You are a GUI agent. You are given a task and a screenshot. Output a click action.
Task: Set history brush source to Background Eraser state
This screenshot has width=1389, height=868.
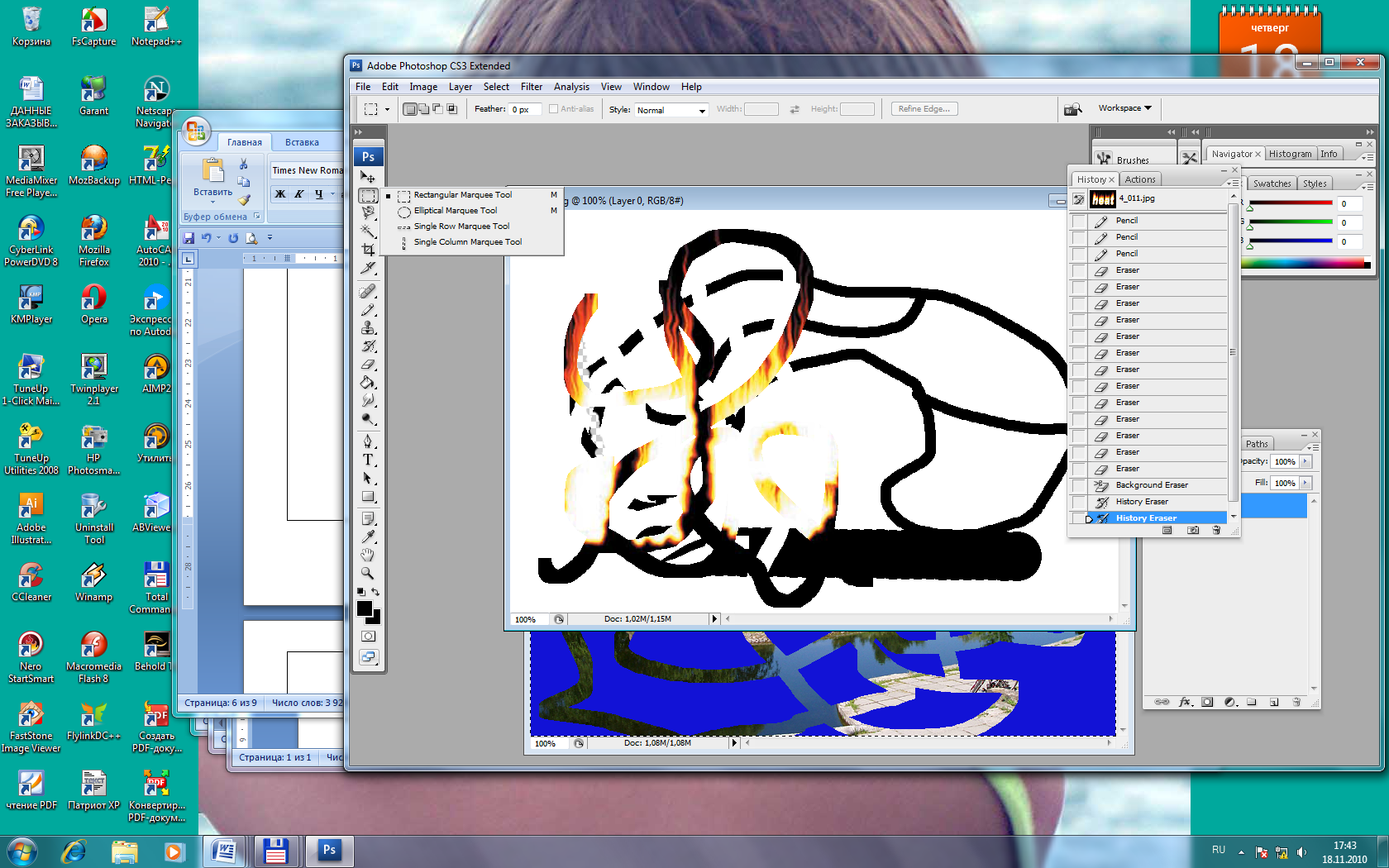click(x=1078, y=485)
